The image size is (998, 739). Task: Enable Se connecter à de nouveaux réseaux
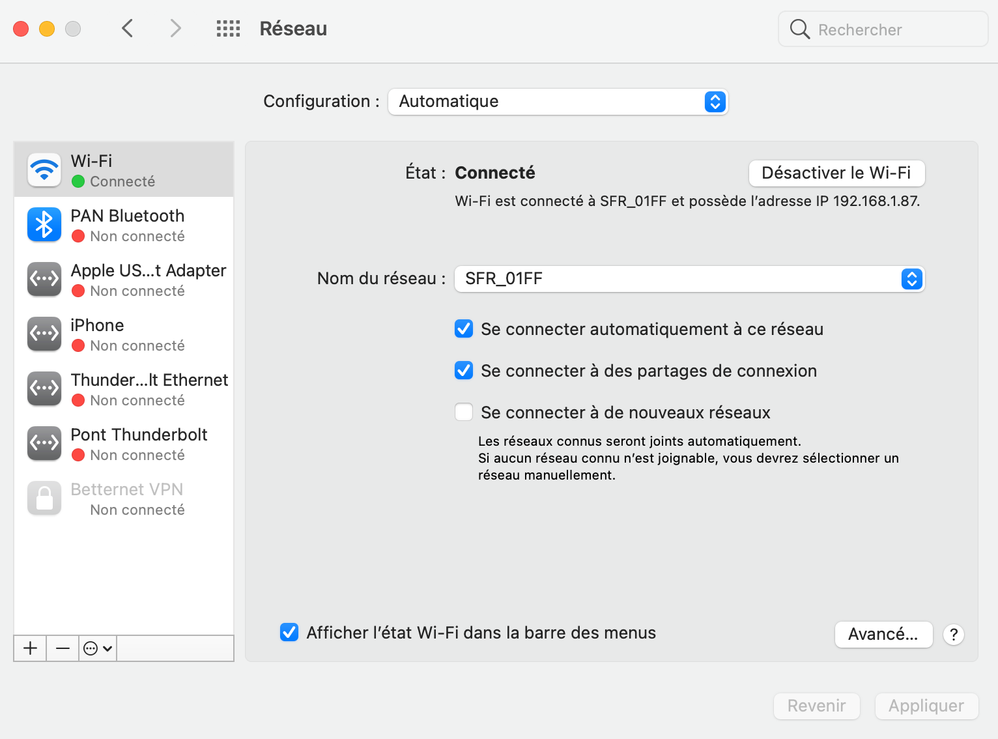point(464,412)
